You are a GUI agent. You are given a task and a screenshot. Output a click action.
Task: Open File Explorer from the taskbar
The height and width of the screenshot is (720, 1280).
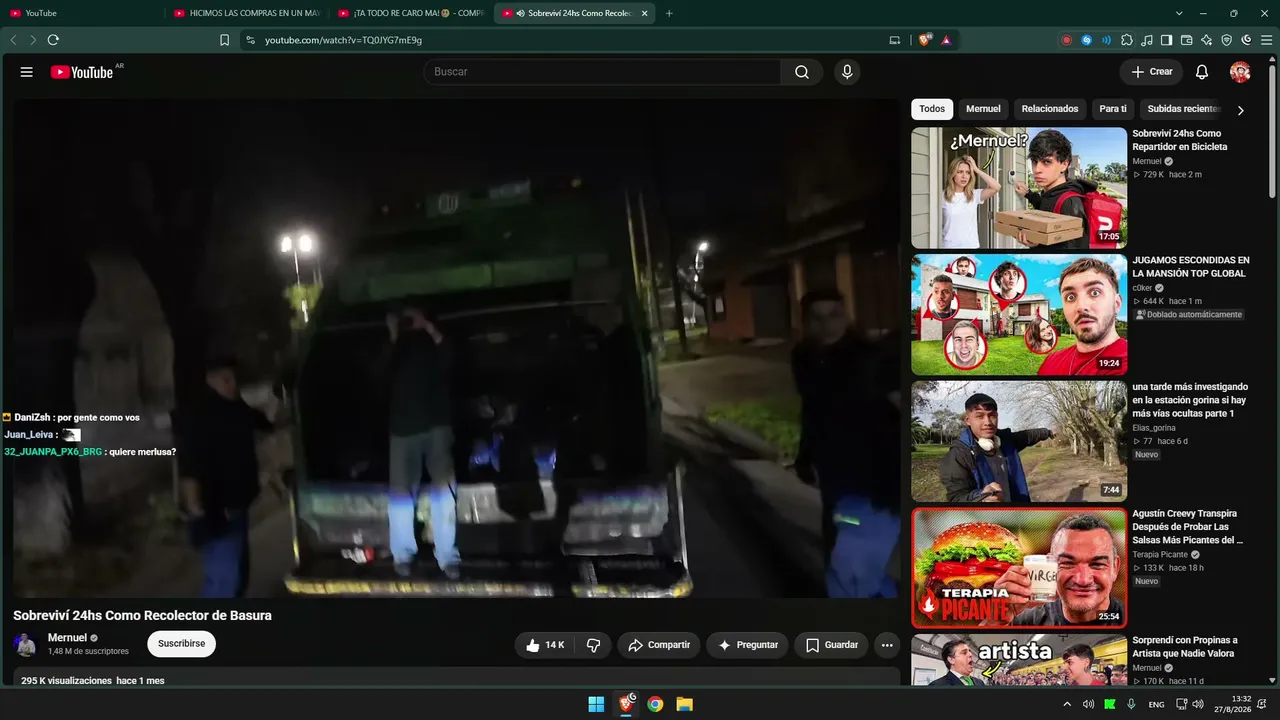click(685, 704)
